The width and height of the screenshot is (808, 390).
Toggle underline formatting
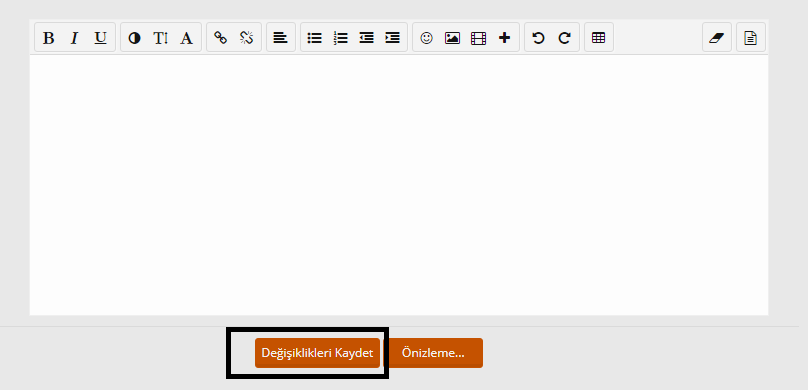tap(100, 38)
